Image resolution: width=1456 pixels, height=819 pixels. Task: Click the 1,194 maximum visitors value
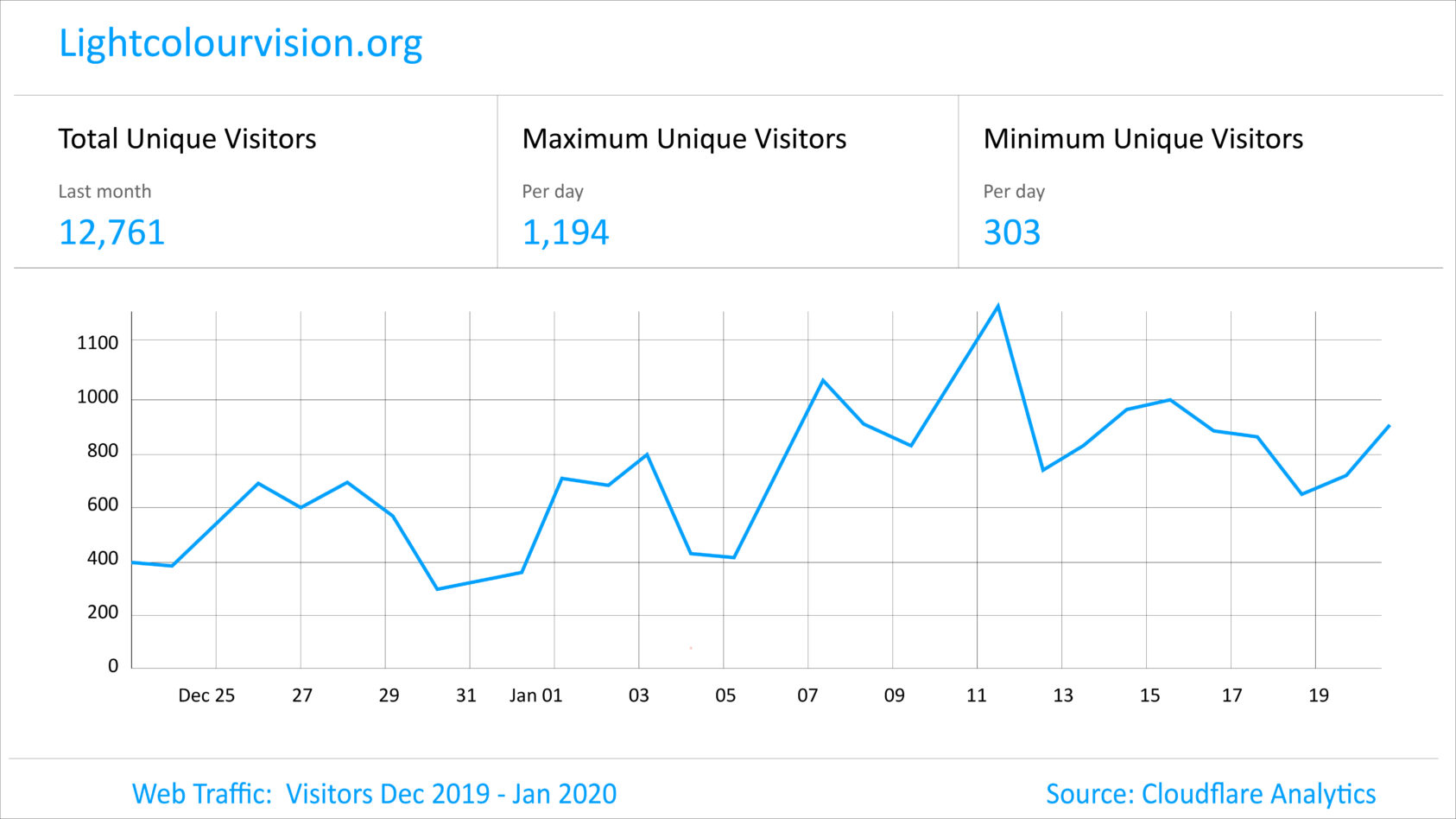566,232
